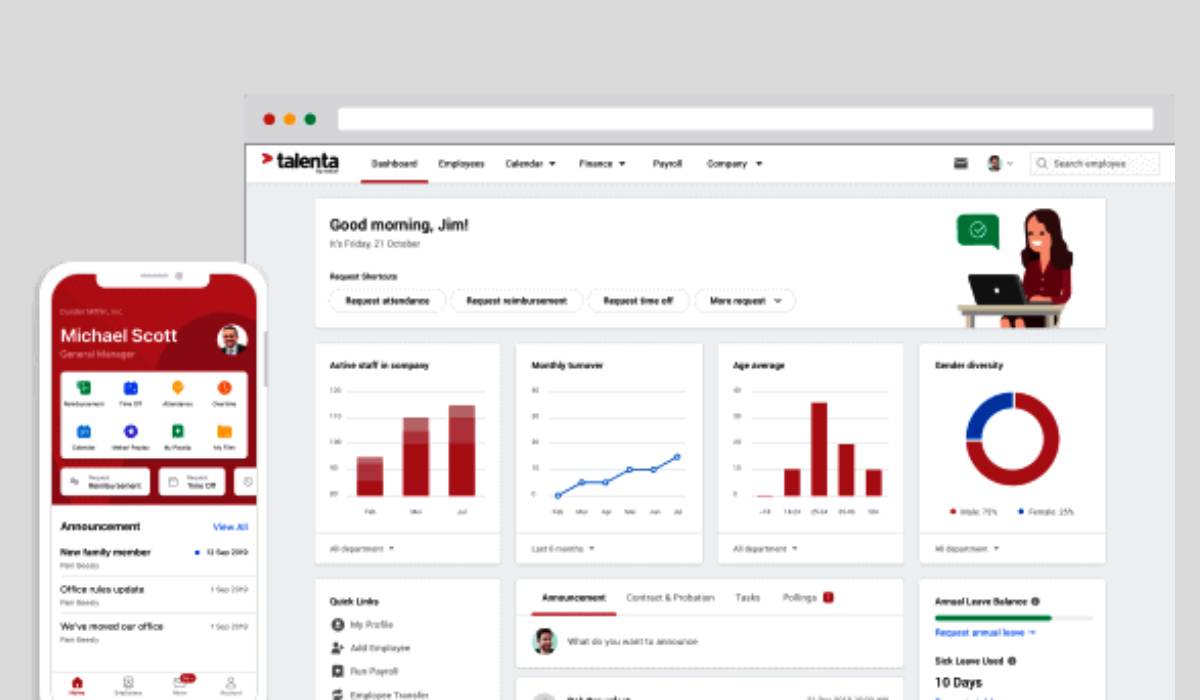Screen dimensions: 1200x700
Task: Click Request time off button
Action: [638, 300]
